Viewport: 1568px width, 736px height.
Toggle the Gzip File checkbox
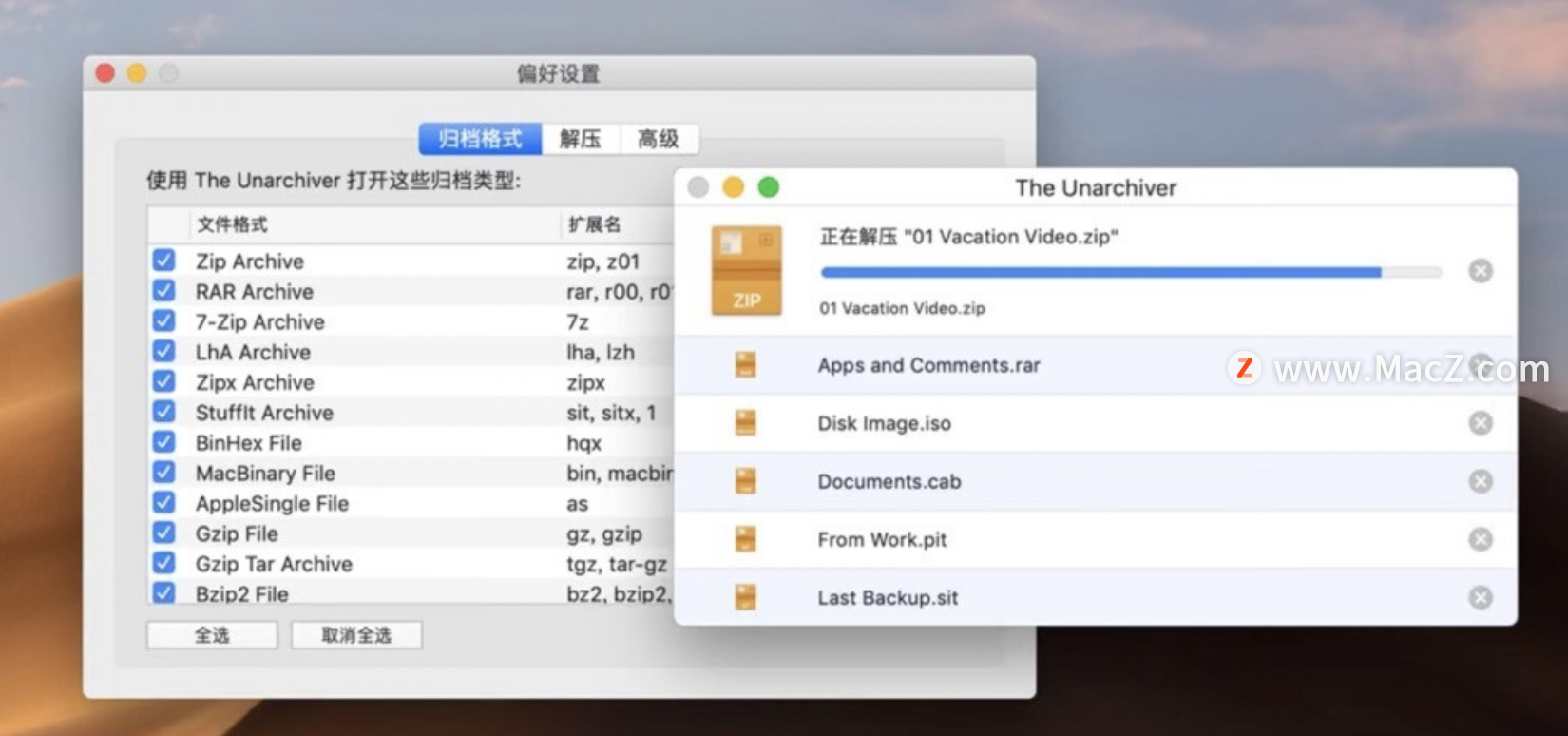(164, 533)
